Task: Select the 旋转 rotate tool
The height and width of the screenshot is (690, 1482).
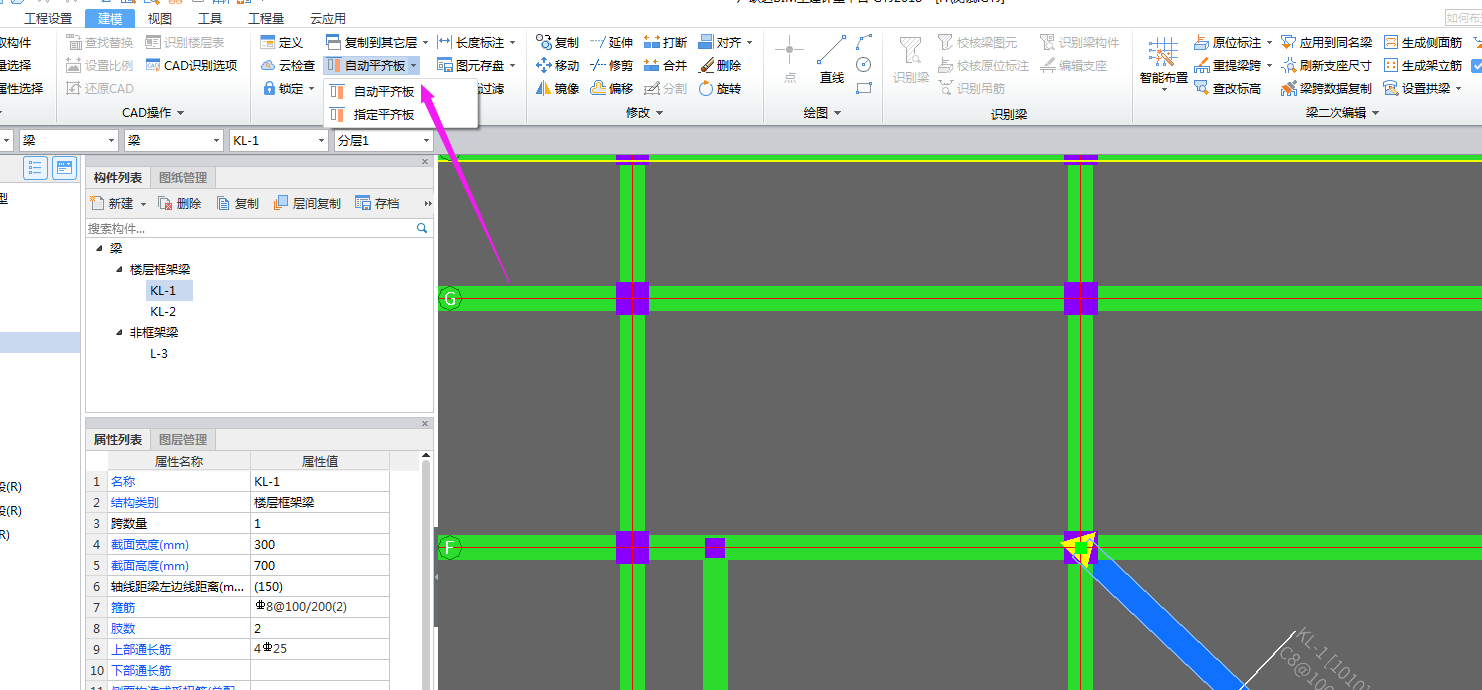Action: 719,88
